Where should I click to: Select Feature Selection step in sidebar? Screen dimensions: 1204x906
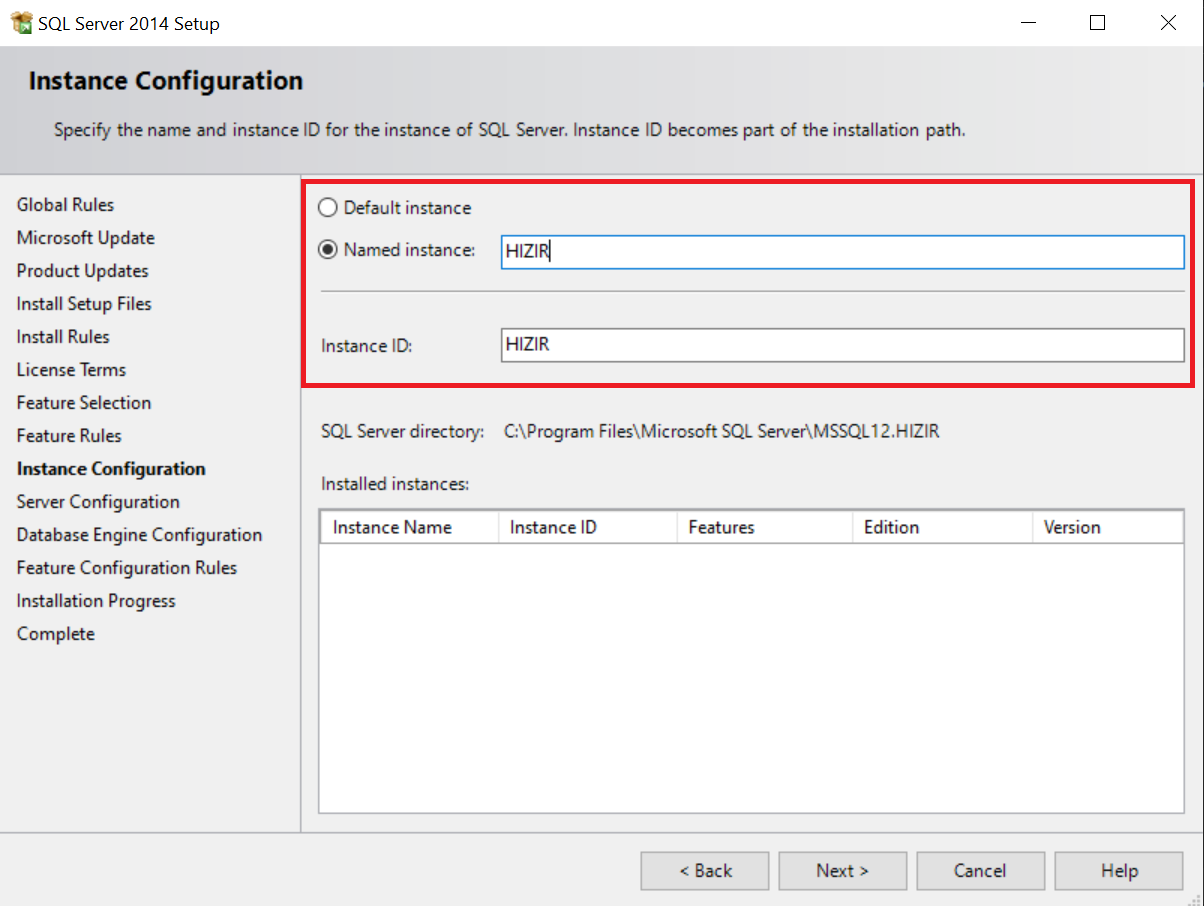pyautogui.click(x=84, y=403)
